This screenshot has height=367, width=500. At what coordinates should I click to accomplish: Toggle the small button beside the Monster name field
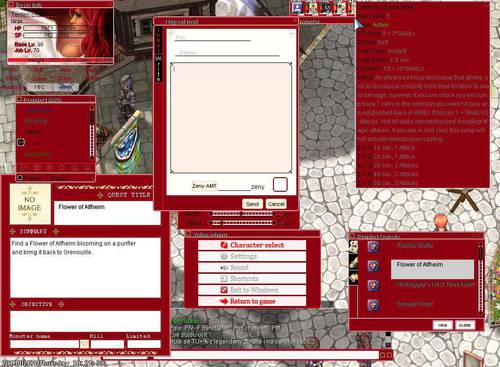85,344
